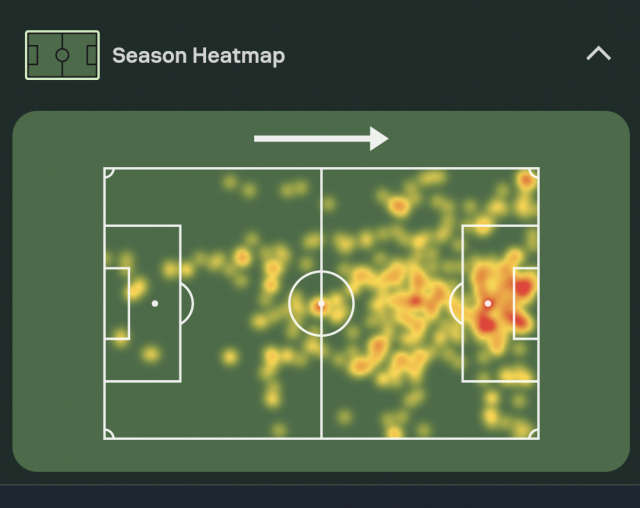640x508 pixels.
Task: Click the yellow spot below the left penalty spot
Action: (150, 353)
